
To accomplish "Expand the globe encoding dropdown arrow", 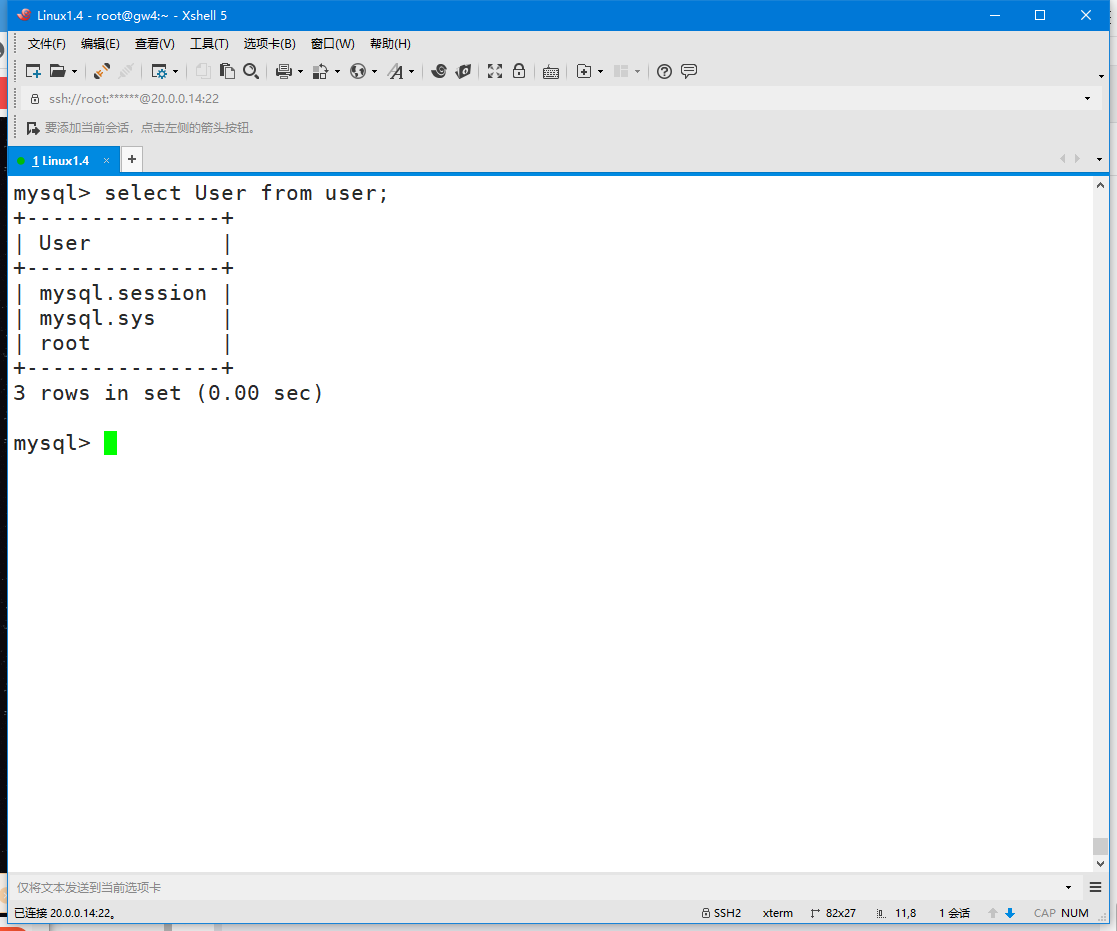I will tap(374, 72).
